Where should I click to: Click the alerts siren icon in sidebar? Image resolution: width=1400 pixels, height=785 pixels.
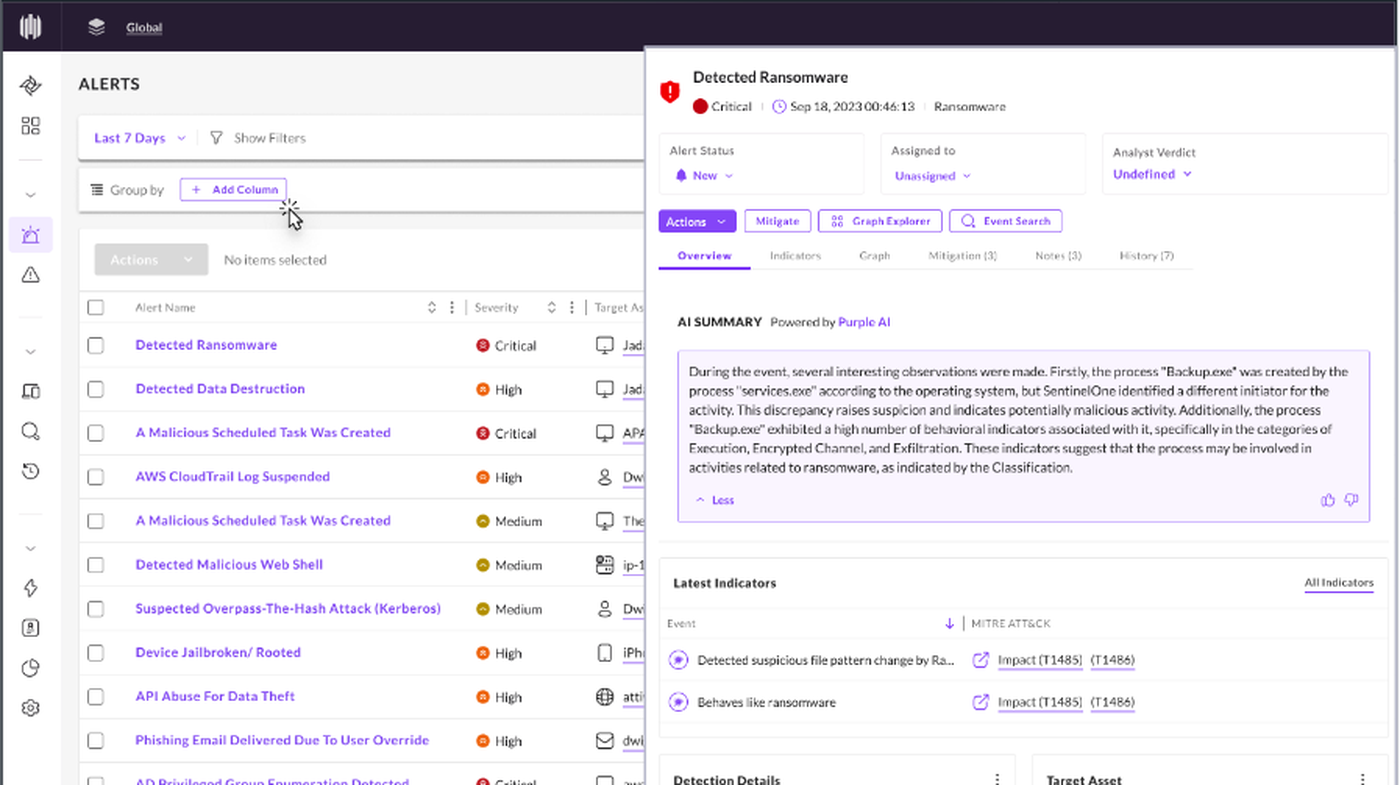[31, 236]
